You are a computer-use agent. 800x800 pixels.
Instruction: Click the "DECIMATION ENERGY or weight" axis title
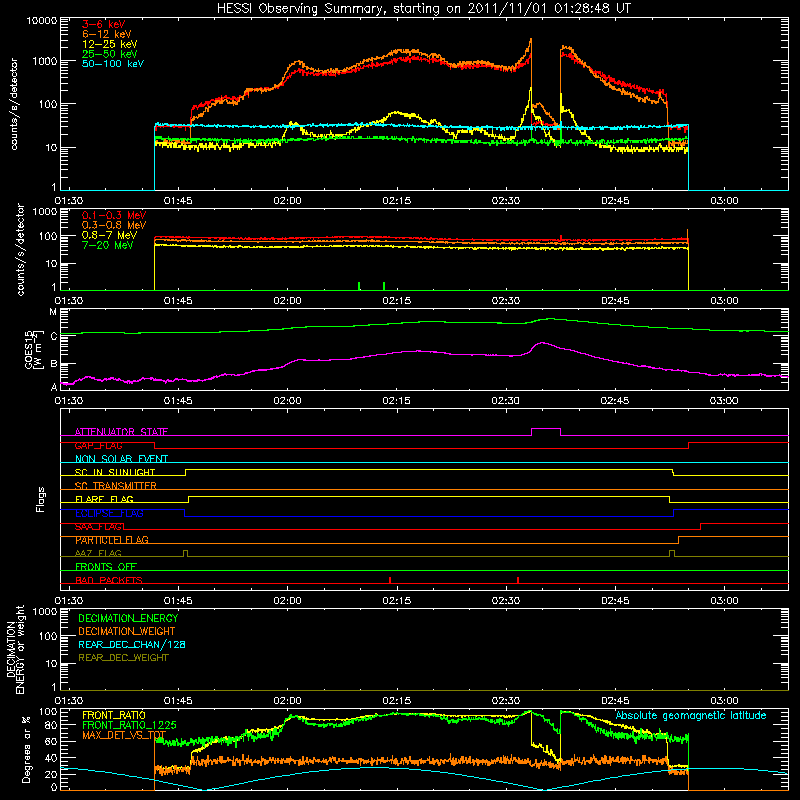(x=15, y=650)
